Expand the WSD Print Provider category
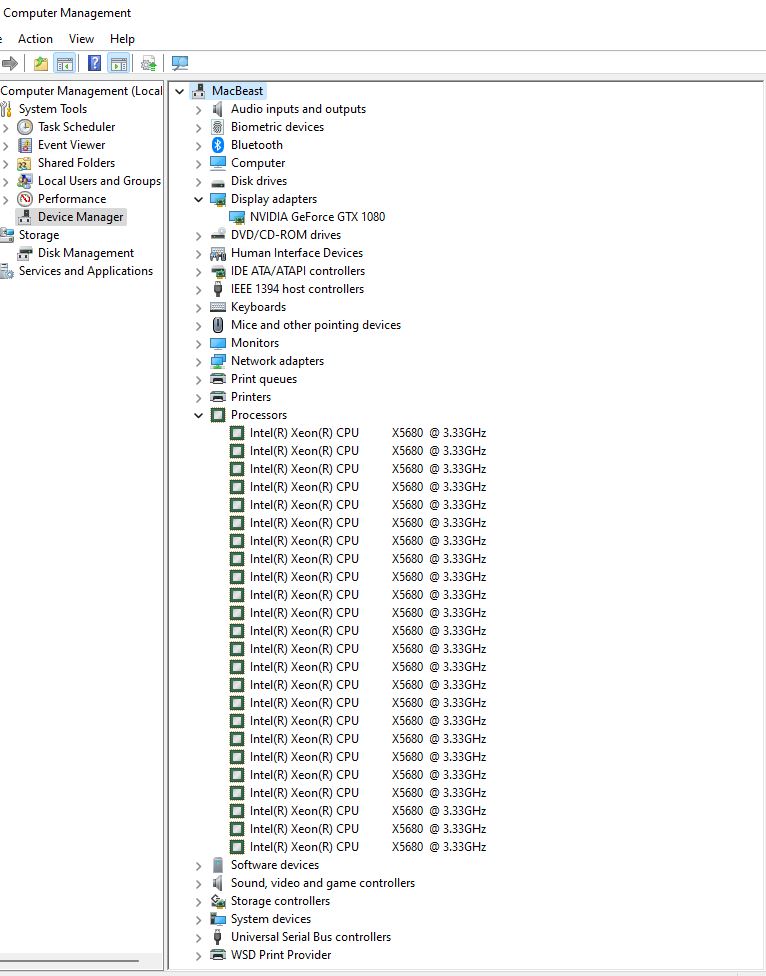Image resolution: width=766 pixels, height=976 pixels. pos(199,956)
